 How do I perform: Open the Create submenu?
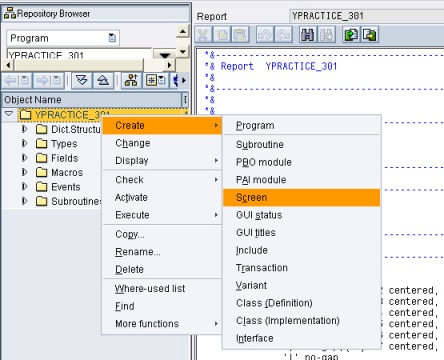coord(162,125)
